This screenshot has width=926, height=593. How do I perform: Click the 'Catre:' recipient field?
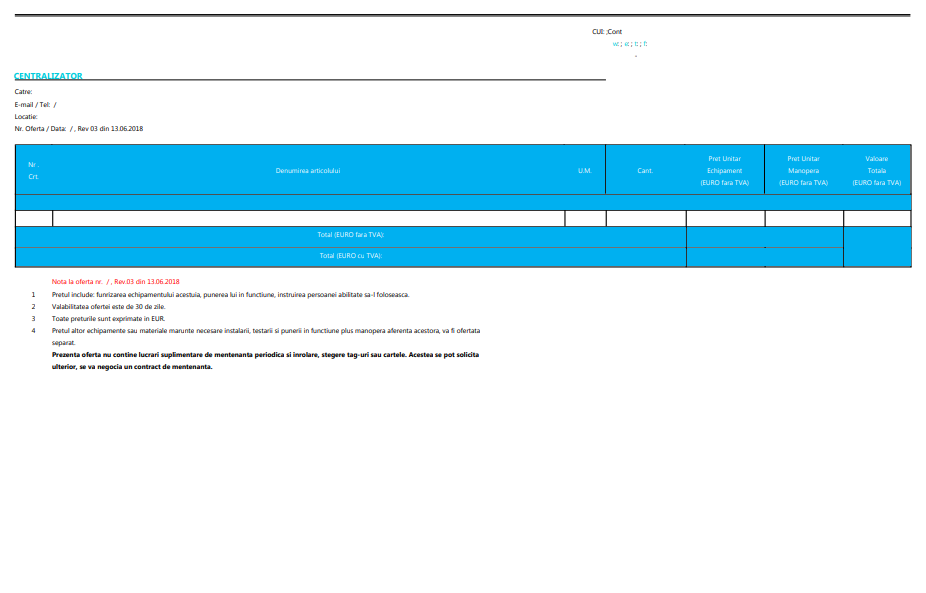pyautogui.click(x=23, y=92)
